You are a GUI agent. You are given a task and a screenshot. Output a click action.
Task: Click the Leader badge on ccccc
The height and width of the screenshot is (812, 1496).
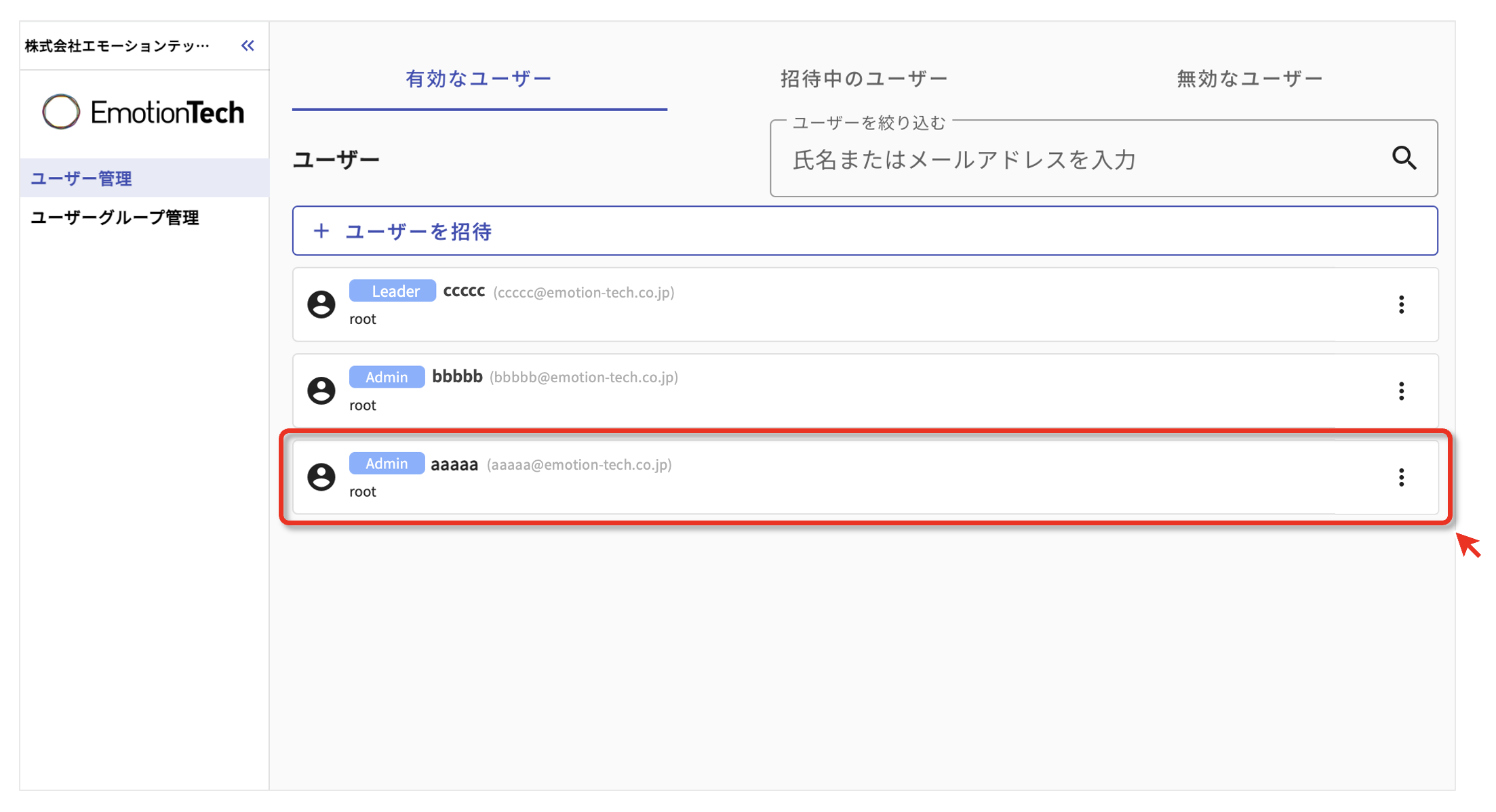(x=393, y=291)
